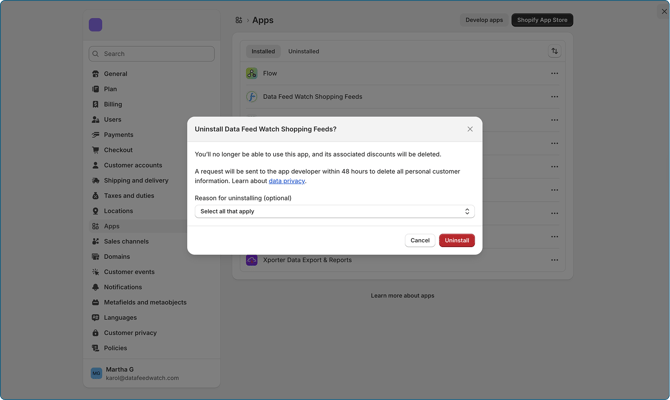Click the Xporter app icon
This screenshot has width=670, height=400.
point(251,260)
